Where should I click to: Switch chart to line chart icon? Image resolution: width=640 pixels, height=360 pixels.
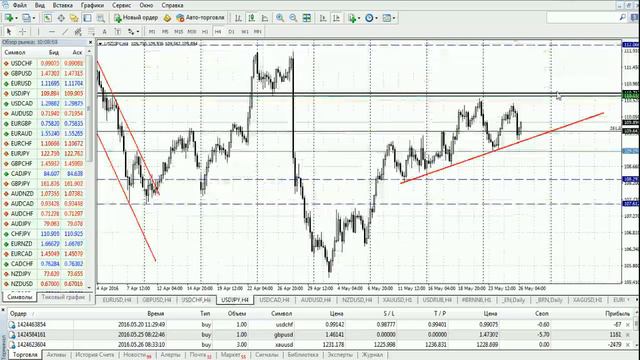[x=265, y=18]
